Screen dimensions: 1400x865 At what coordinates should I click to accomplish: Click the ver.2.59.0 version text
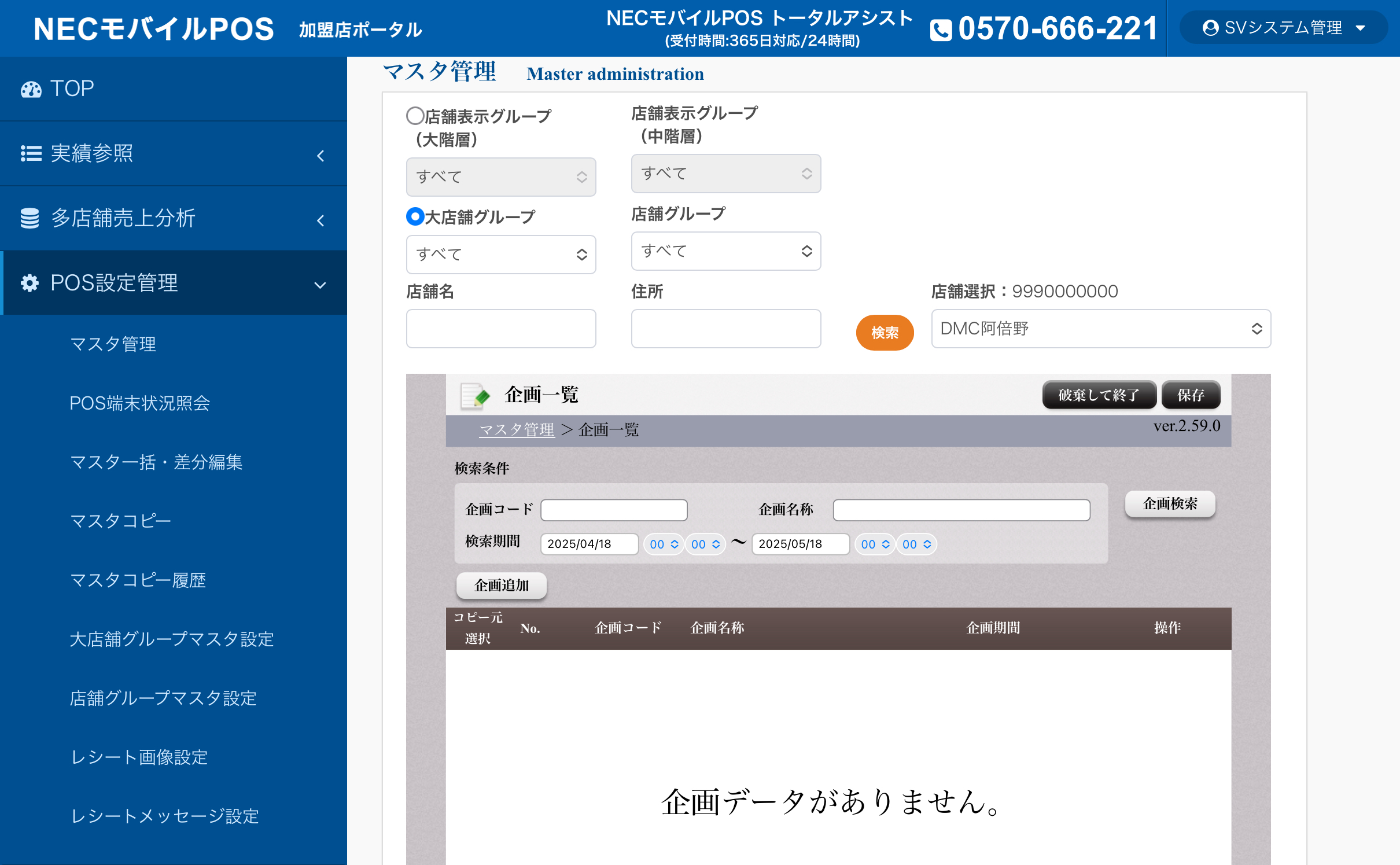(1187, 426)
